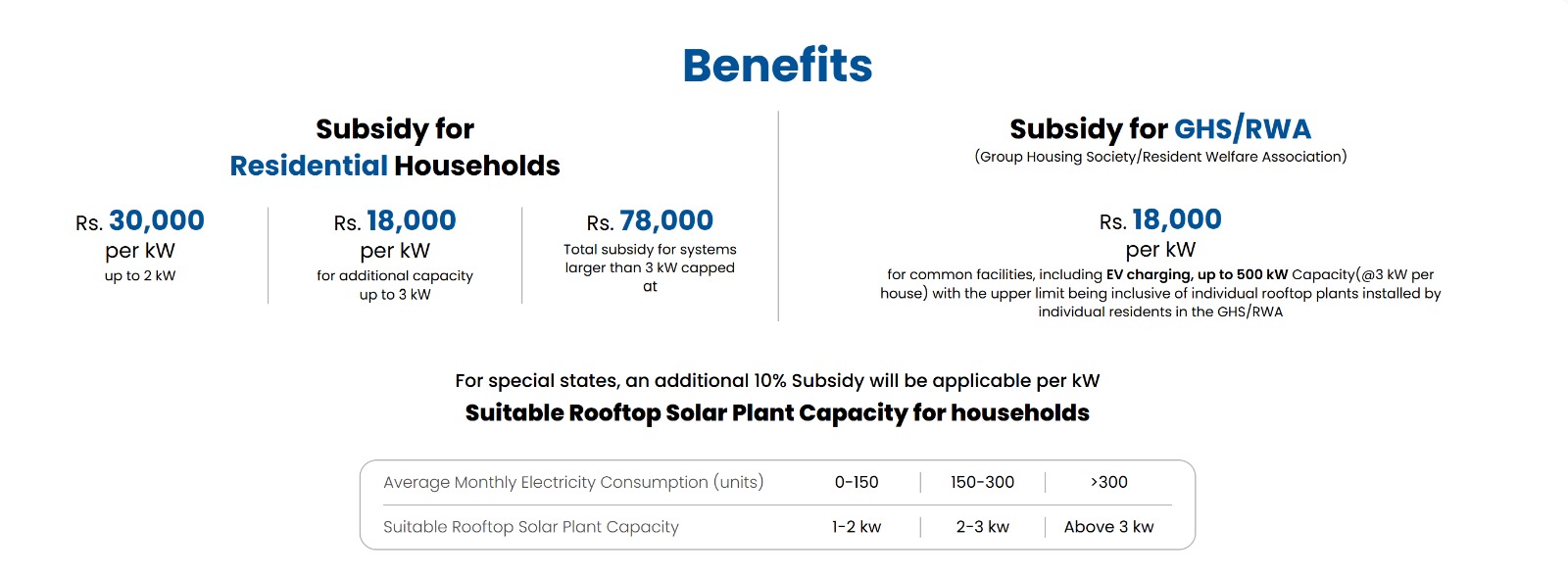Image resolution: width=1568 pixels, height=577 pixels.
Task: Select the 150-300 units cell
Action: click(x=982, y=483)
